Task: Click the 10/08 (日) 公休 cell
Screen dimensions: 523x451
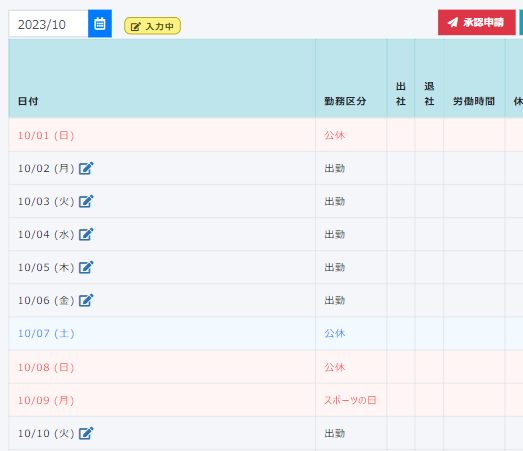Action: [x=351, y=367]
